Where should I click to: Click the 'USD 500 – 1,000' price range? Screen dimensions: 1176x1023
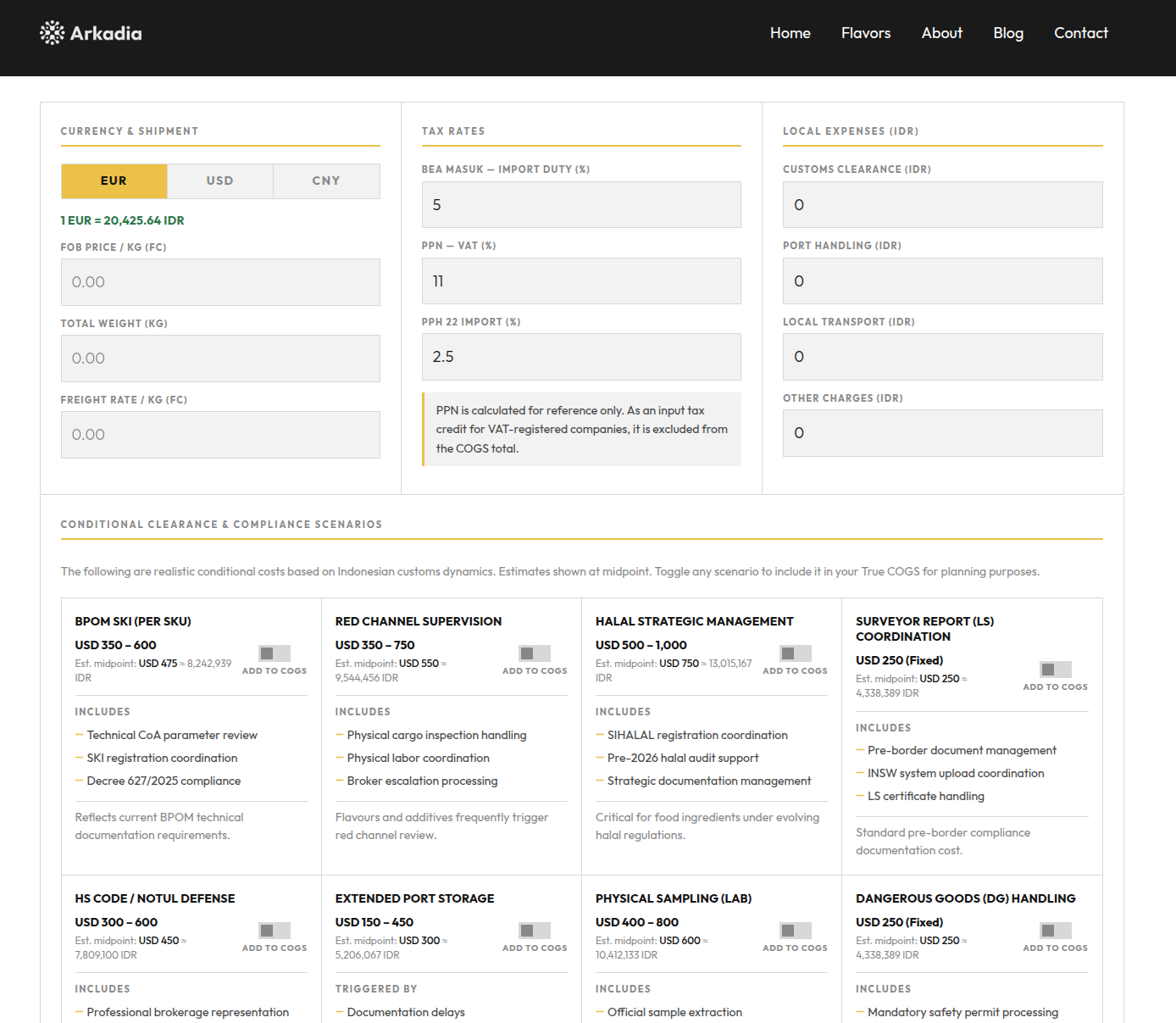pos(641,645)
